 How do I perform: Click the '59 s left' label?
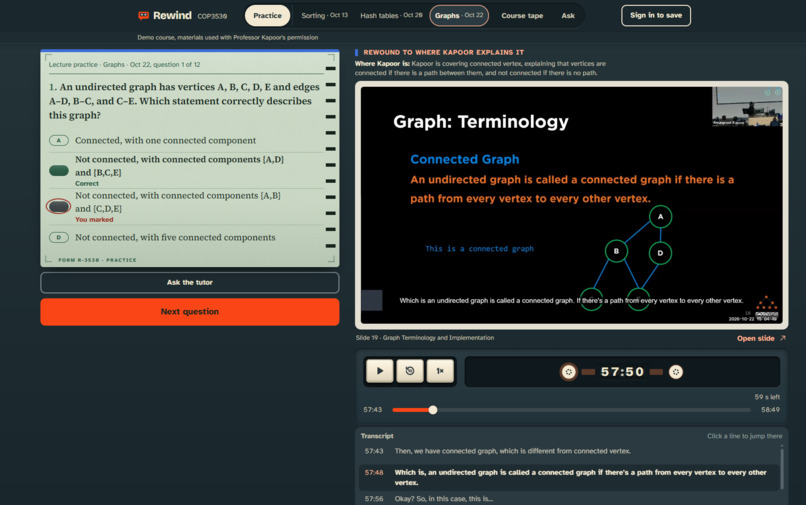[x=767, y=397]
